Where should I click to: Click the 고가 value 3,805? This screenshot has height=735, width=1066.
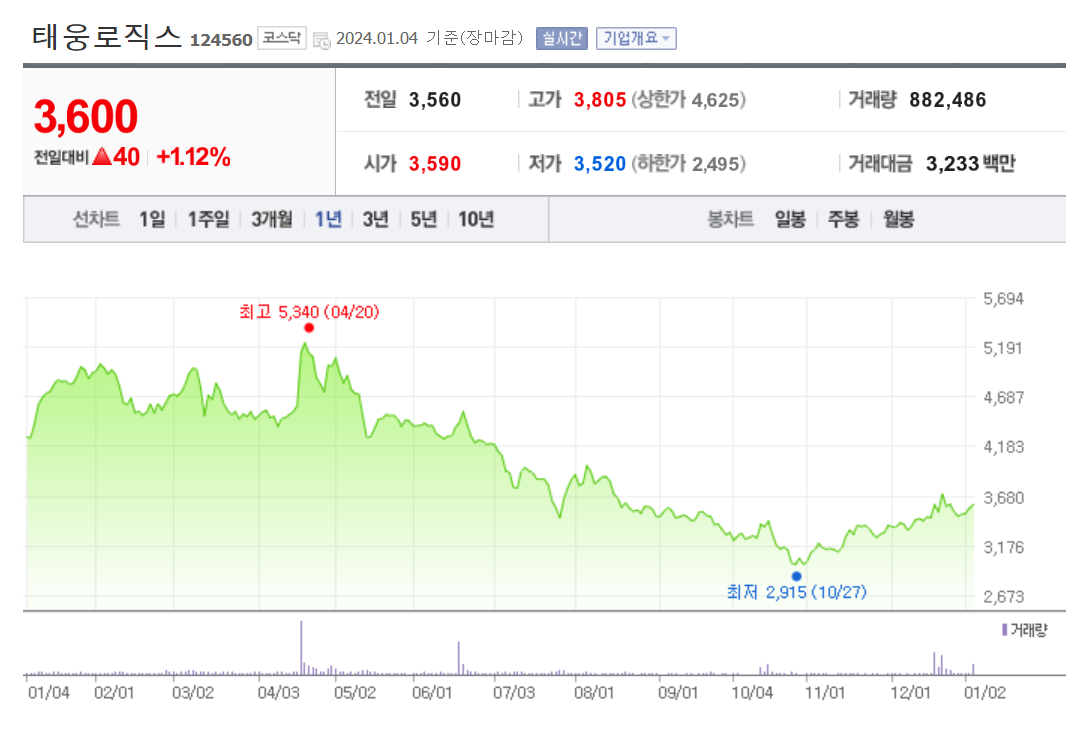600,100
